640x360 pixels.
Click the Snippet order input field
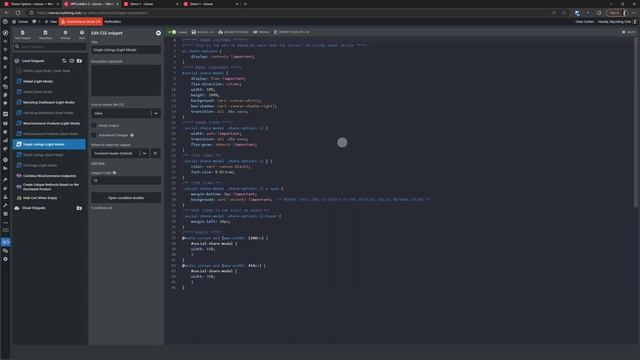(x=126, y=180)
